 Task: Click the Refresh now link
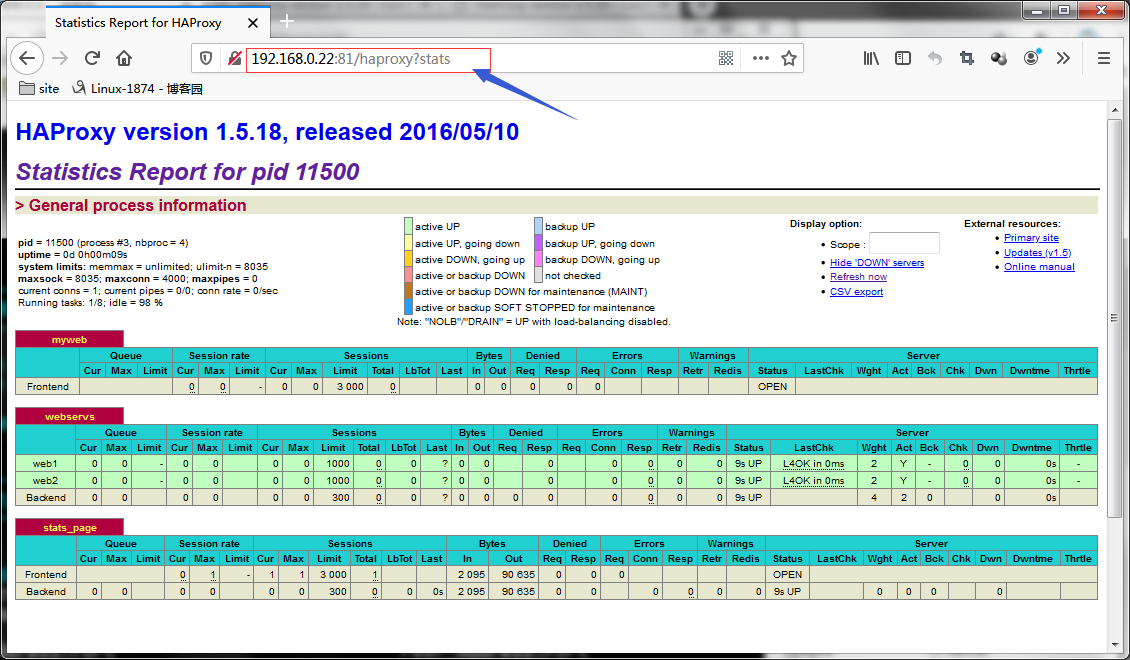(x=858, y=277)
